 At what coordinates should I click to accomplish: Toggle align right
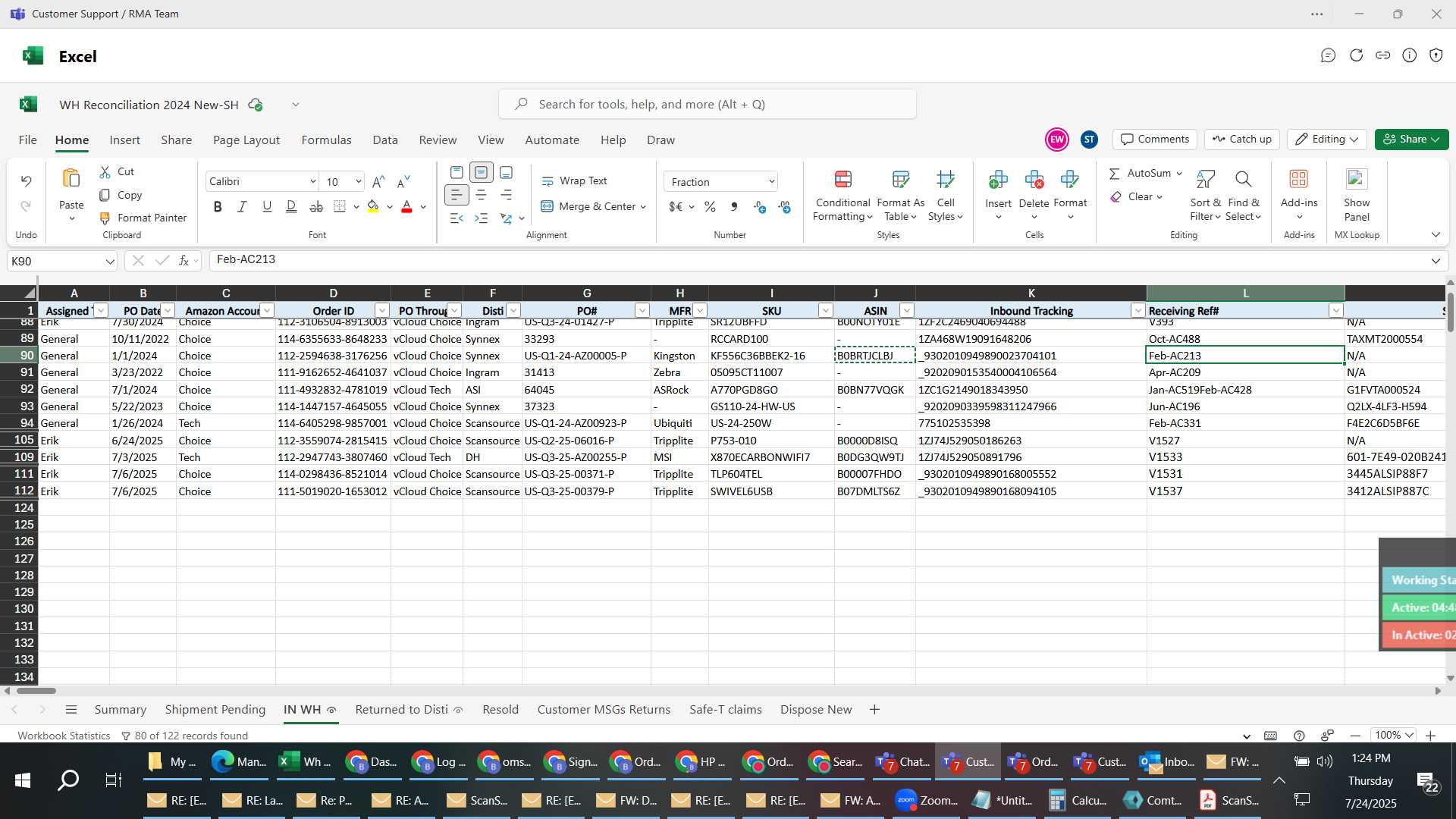(506, 196)
